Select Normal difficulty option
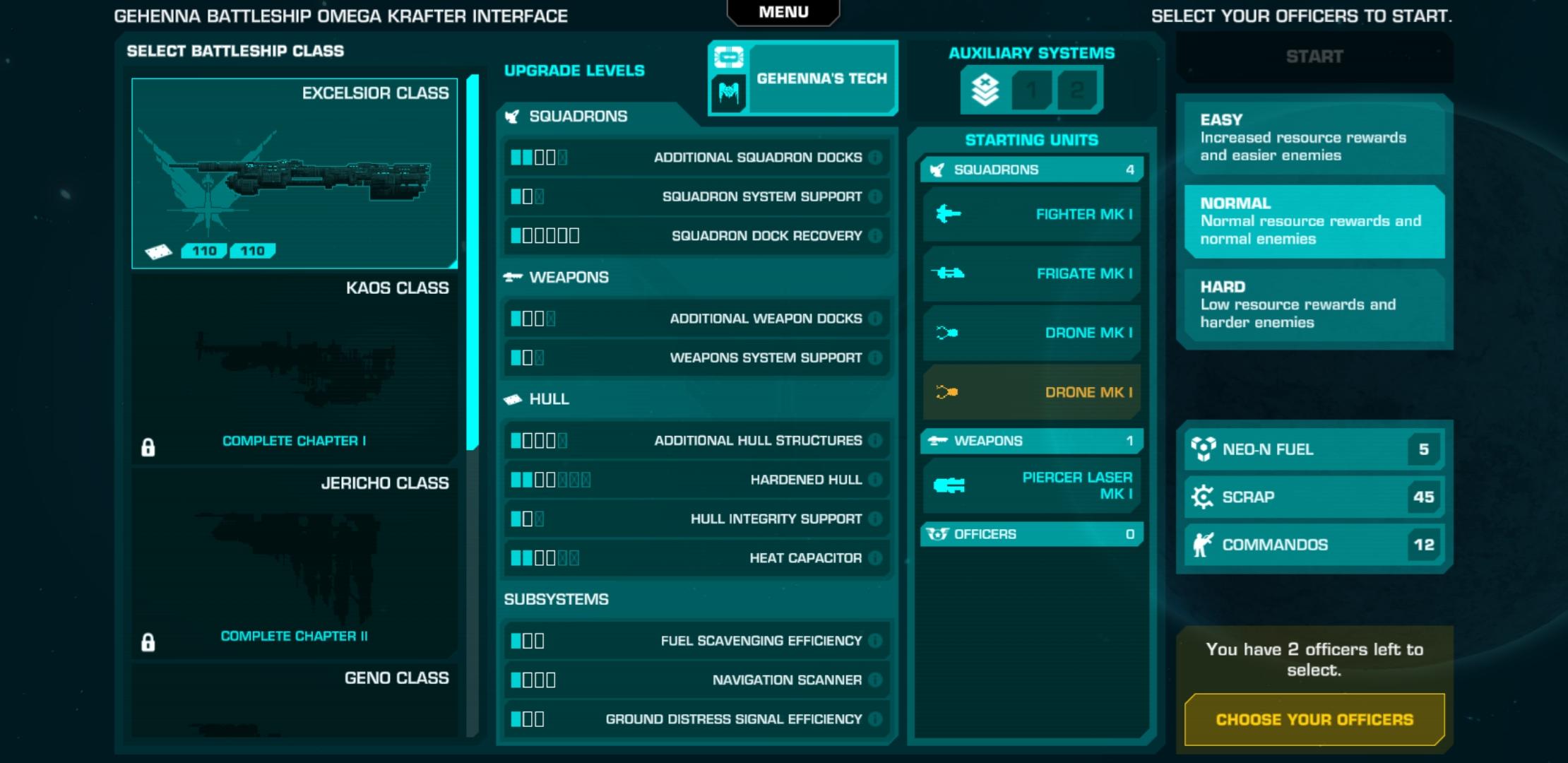The height and width of the screenshot is (763, 1568). click(1314, 221)
